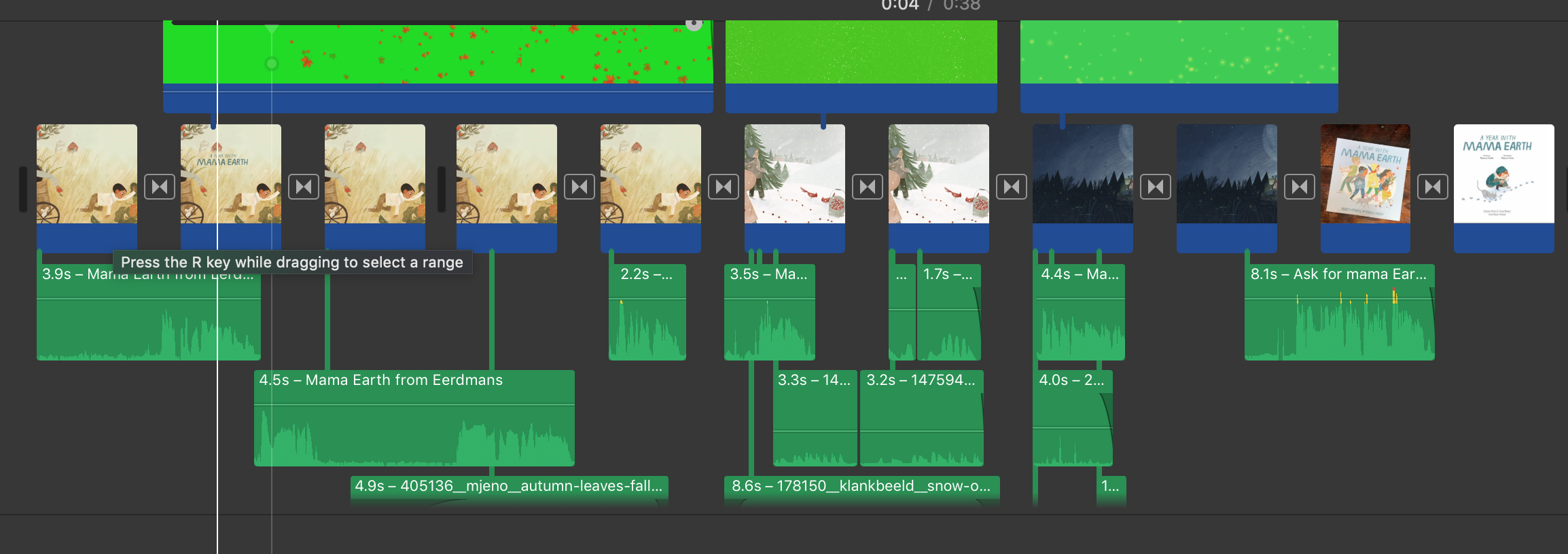The height and width of the screenshot is (554, 1568).
Task: Select the second snowy hillside video clip
Action: (x=939, y=188)
